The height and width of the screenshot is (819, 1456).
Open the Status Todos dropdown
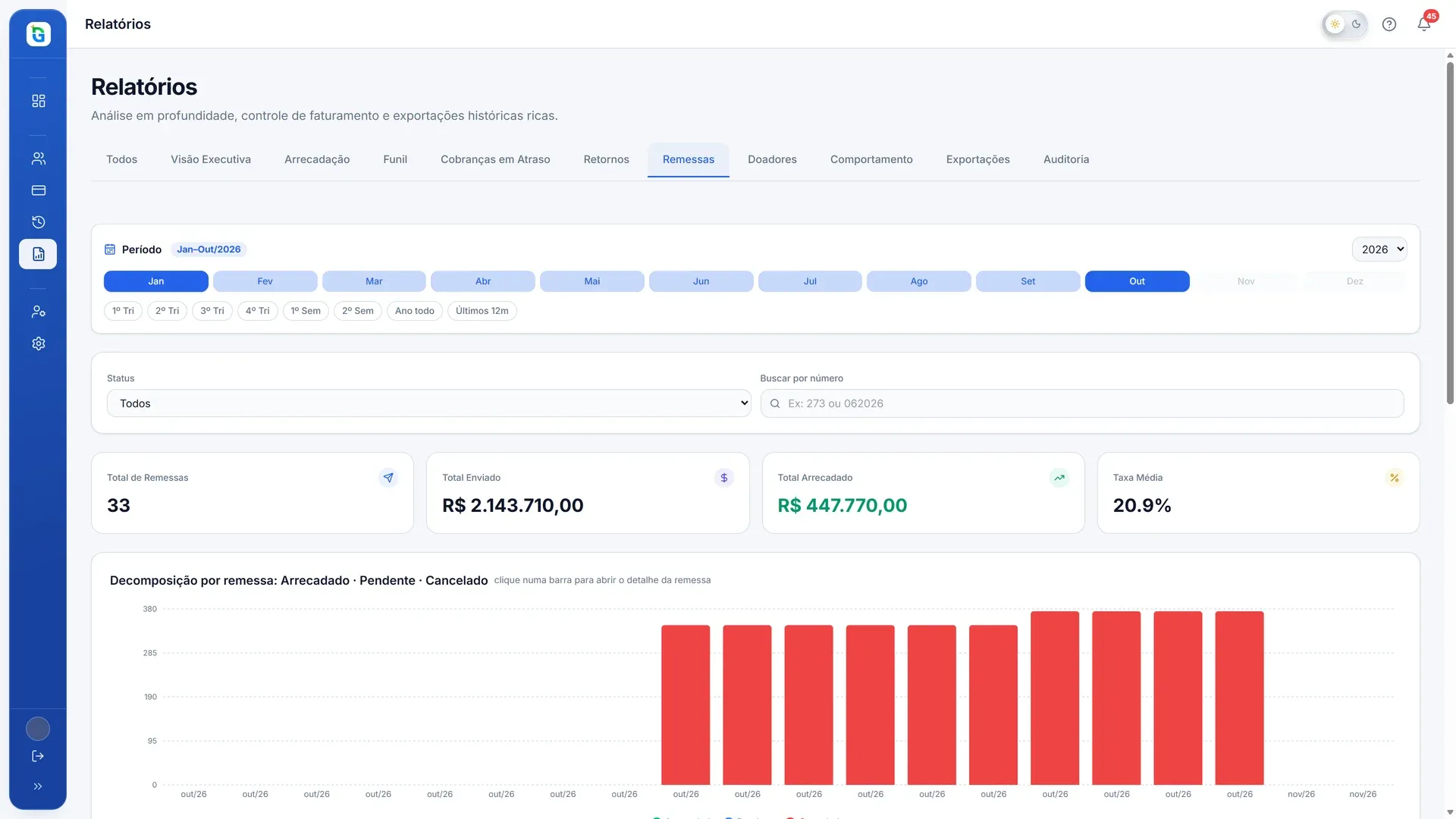429,403
